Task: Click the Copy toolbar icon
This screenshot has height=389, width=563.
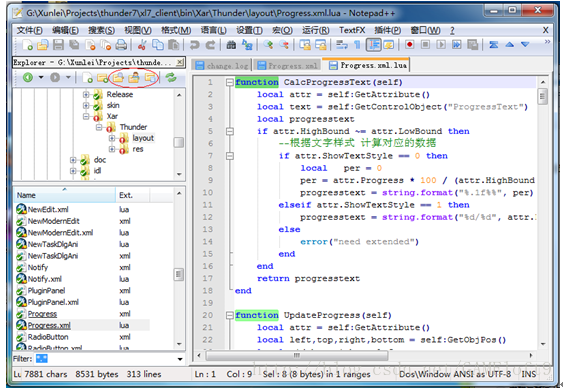Action: click(158, 45)
